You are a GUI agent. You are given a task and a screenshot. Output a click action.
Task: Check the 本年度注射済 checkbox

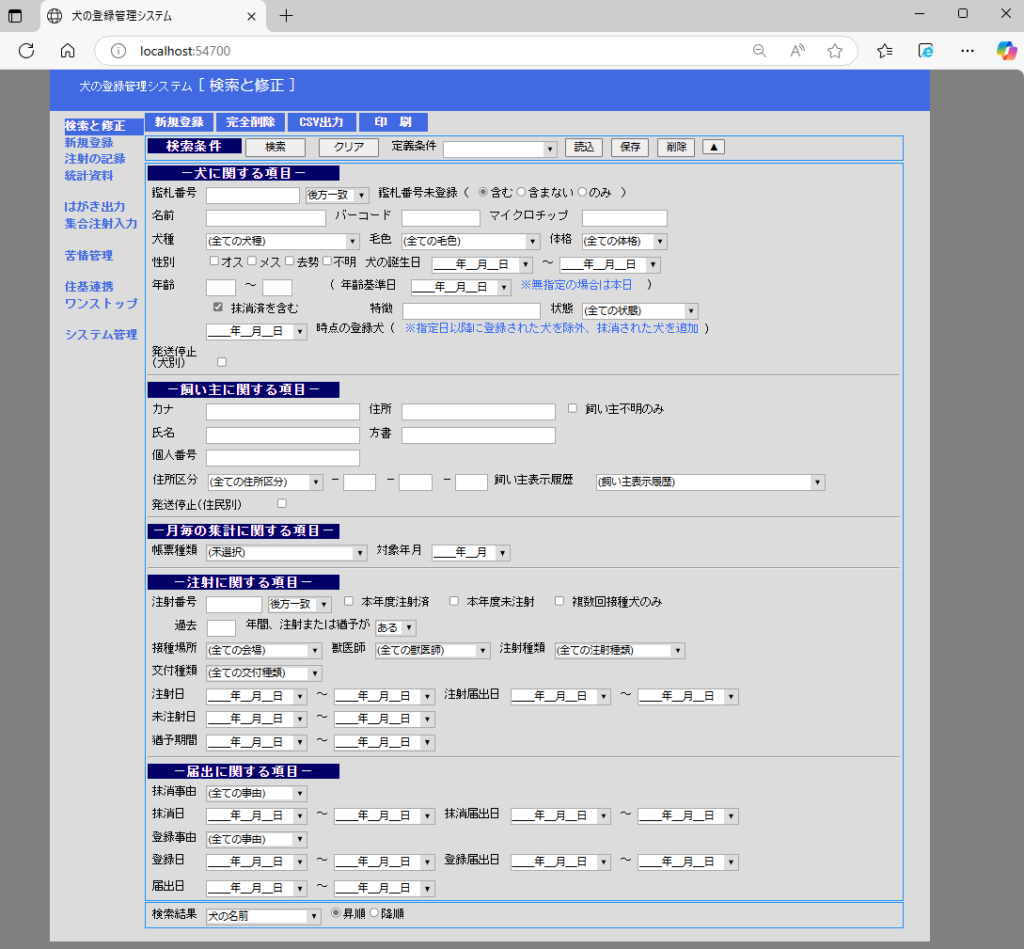(349, 602)
